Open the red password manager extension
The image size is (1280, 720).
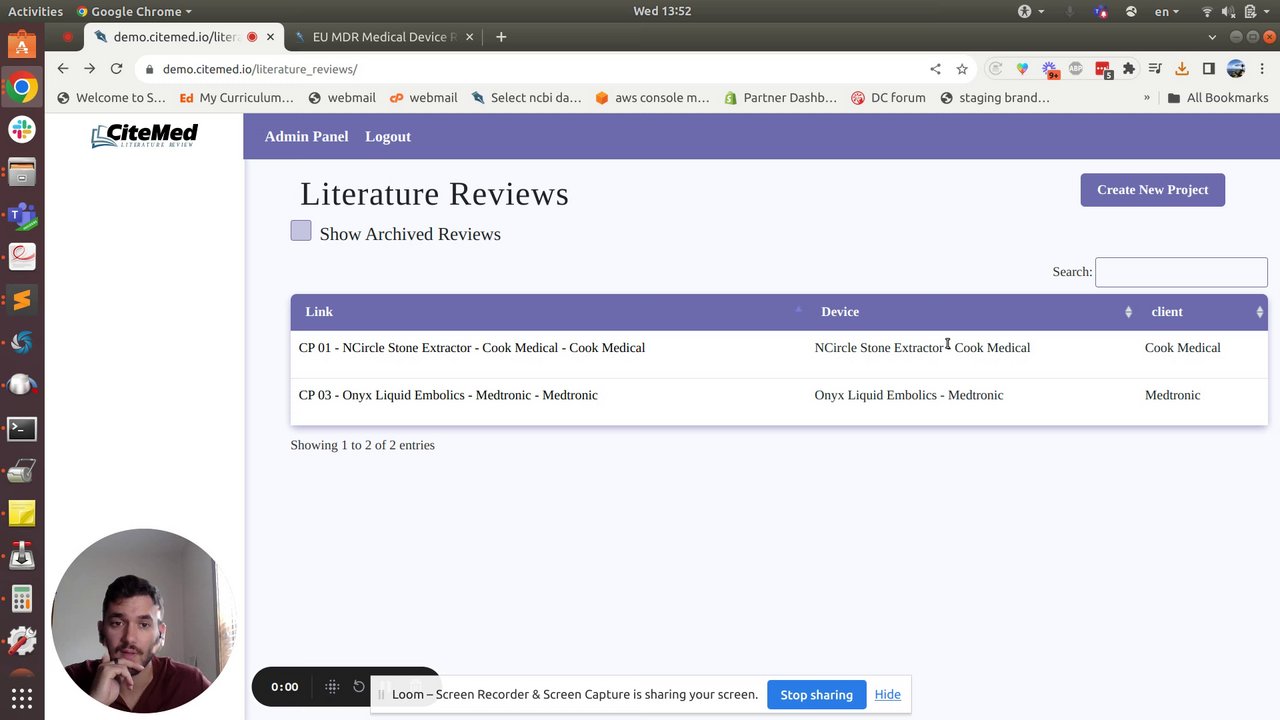(1103, 69)
